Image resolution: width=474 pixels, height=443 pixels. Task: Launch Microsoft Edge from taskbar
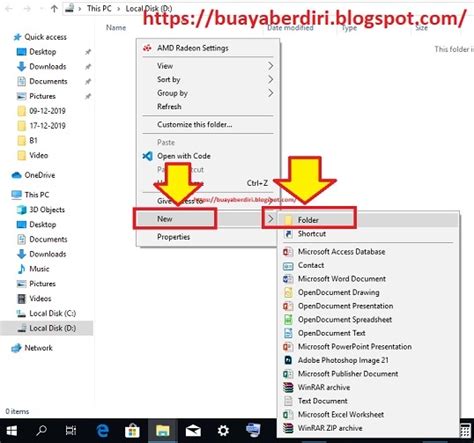[x=102, y=431]
